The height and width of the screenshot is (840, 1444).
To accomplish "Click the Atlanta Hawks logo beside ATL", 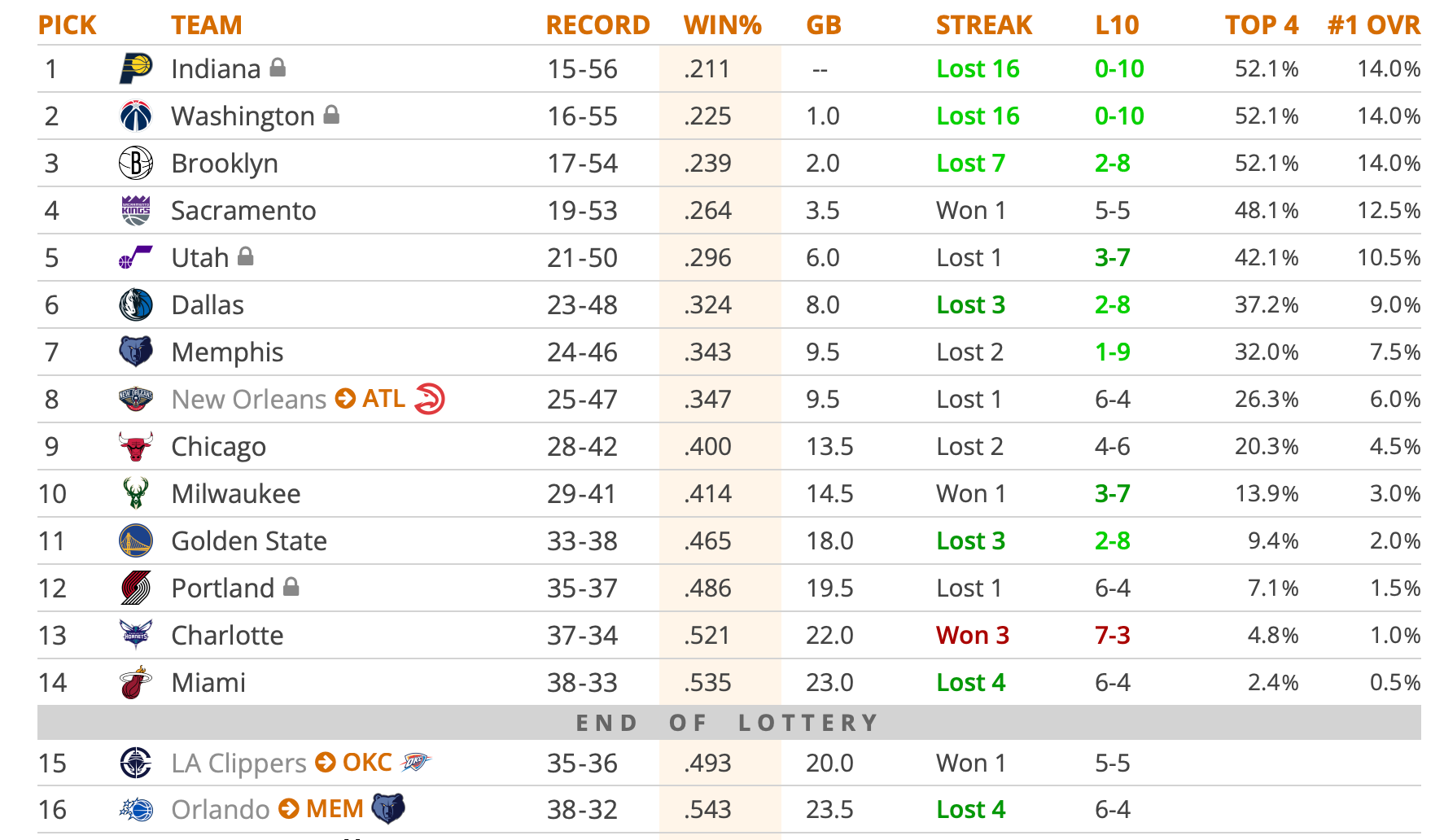I will (430, 399).
